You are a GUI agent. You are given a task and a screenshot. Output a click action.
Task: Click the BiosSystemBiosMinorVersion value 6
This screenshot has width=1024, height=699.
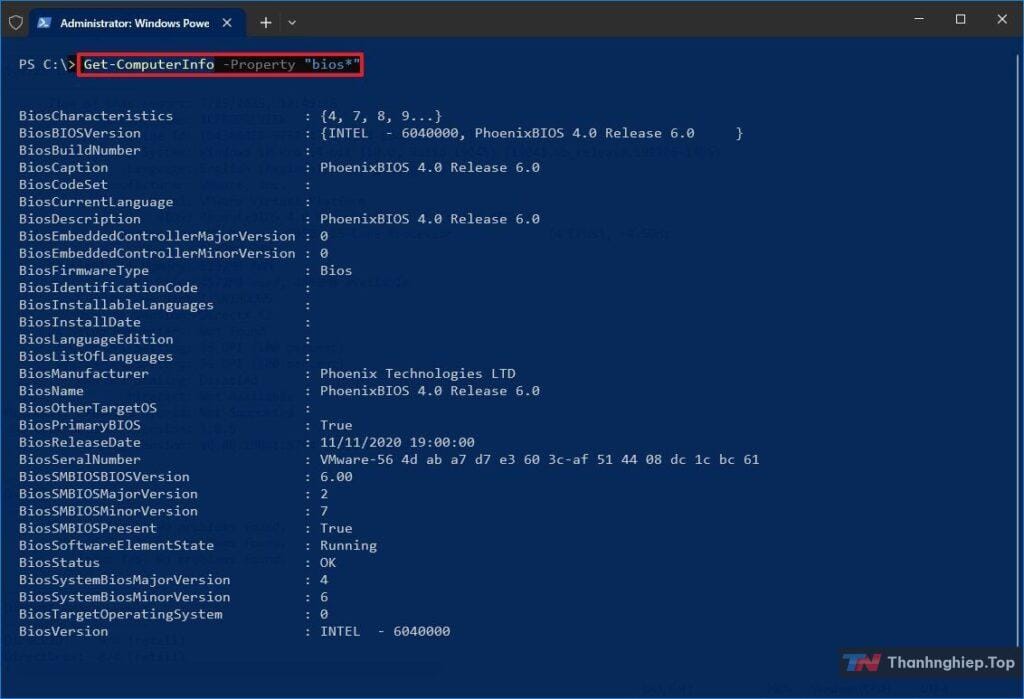pos(324,597)
